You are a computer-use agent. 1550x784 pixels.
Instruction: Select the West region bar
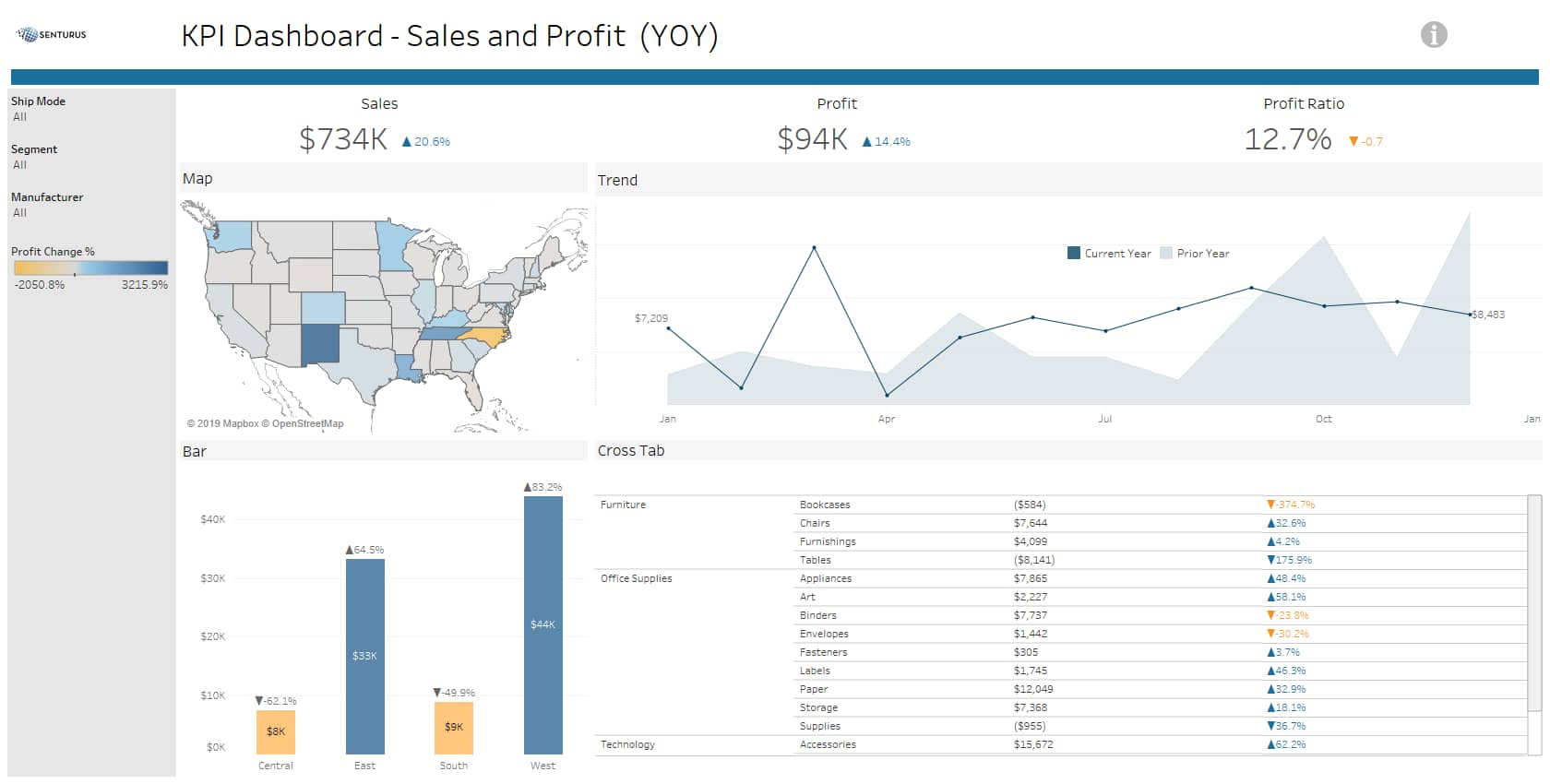pyautogui.click(x=542, y=624)
